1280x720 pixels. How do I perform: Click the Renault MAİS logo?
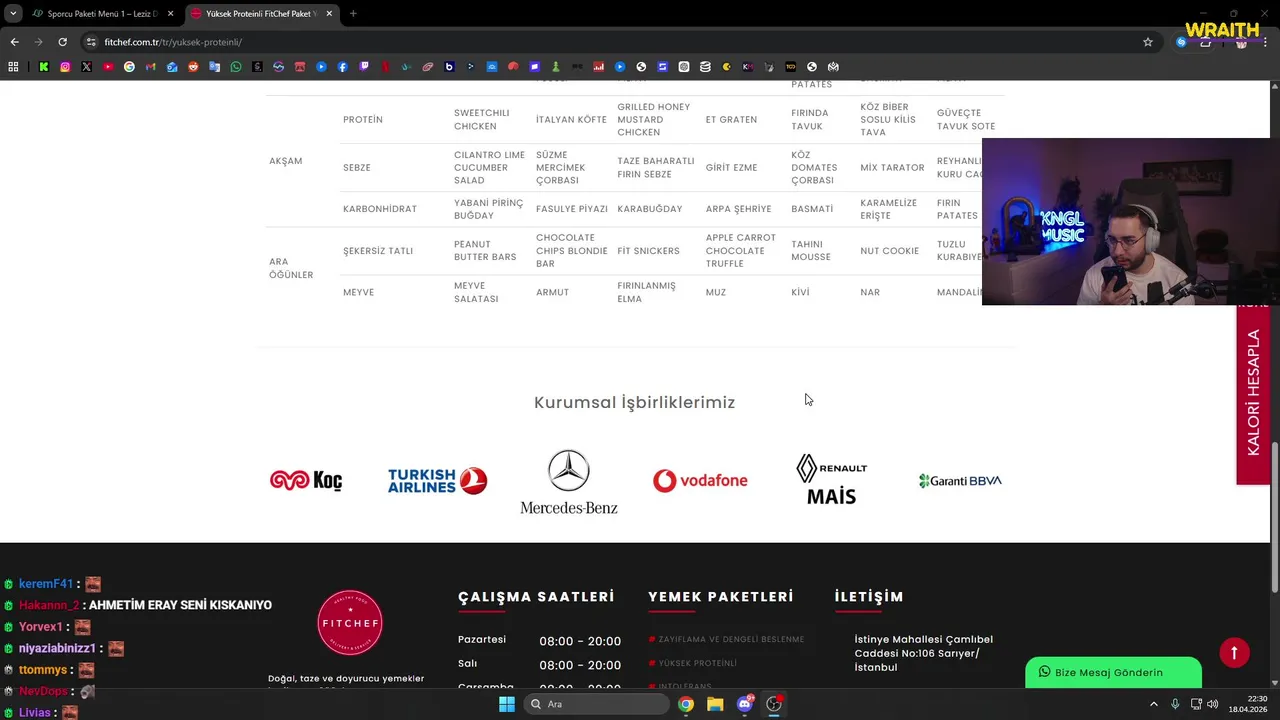[831, 480]
